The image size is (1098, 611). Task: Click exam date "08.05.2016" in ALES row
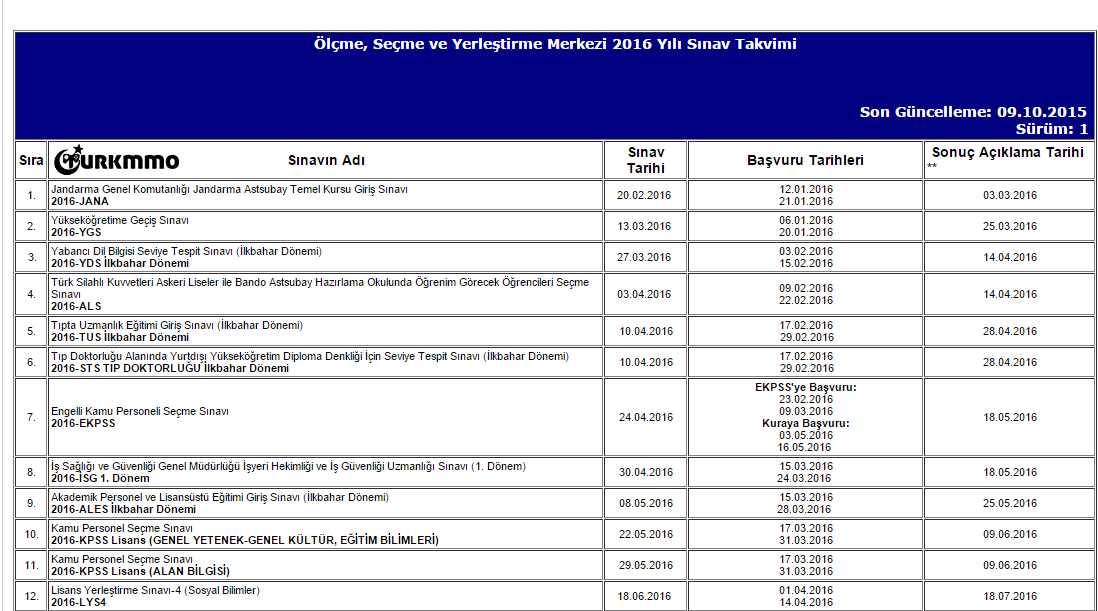tap(646, 503)
